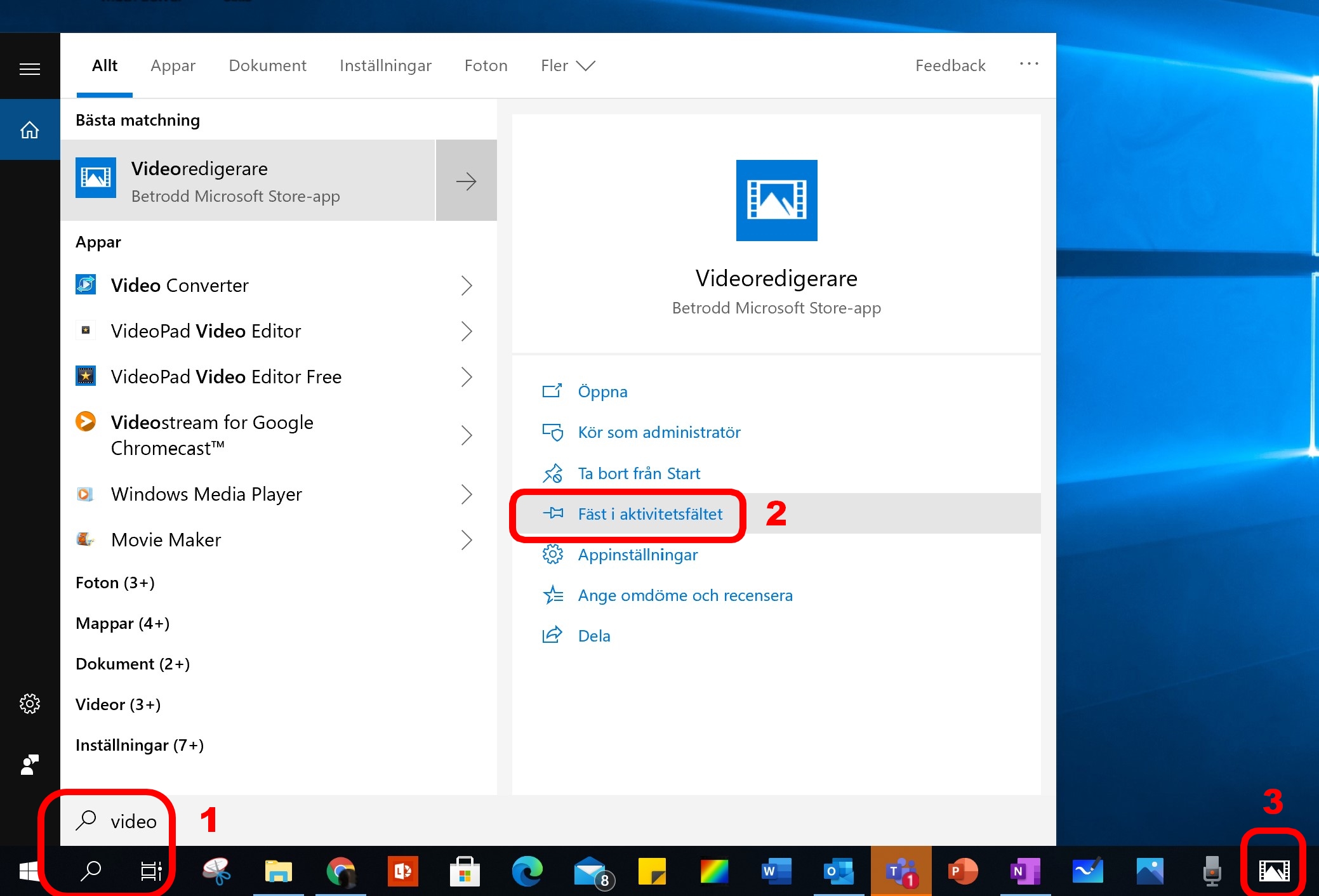The image size is (1319, 896).
Task: Open the Home icon in search sidebar
Action: 30,129
